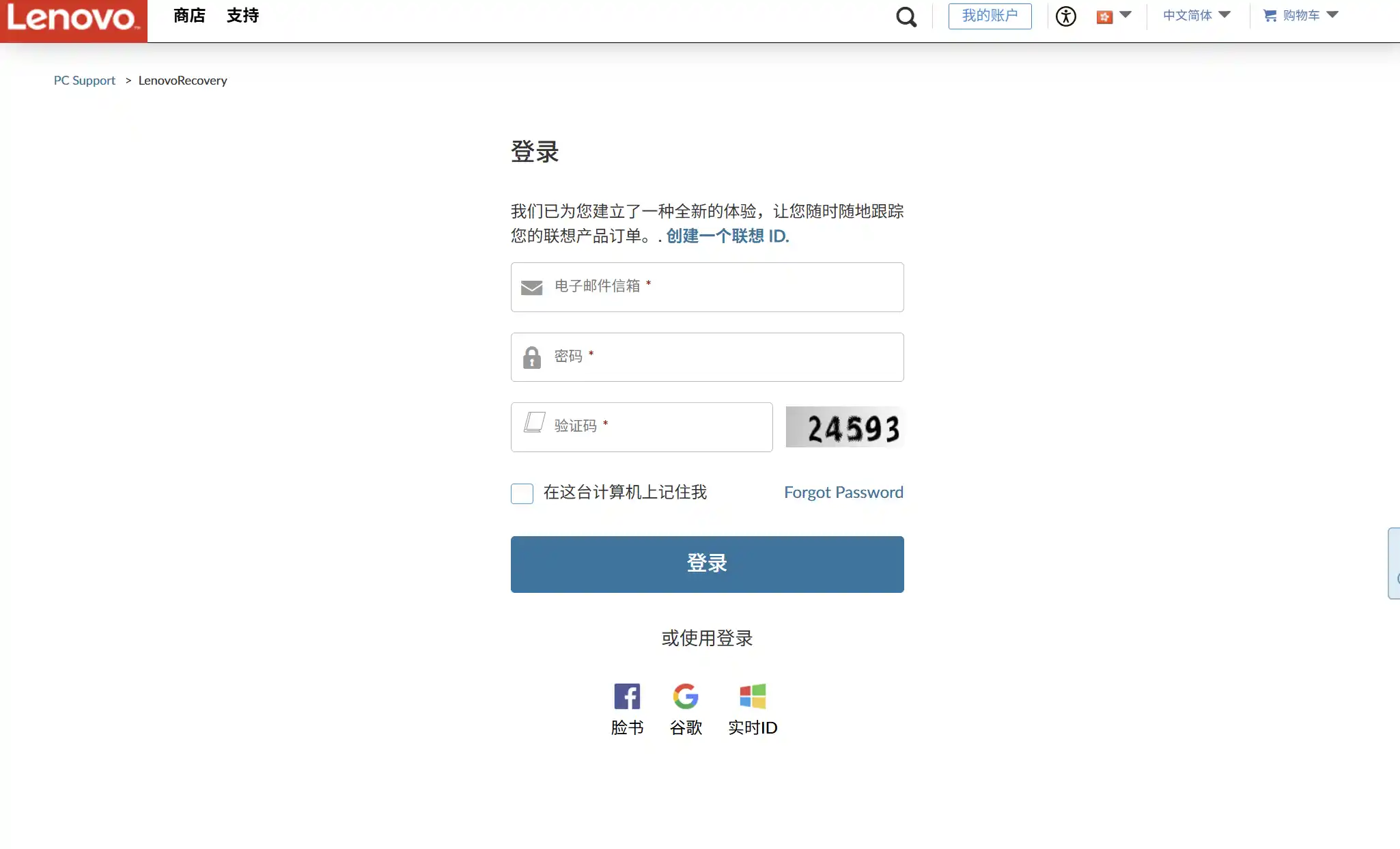1400x849 pixels.
Task: Sign in with Facebook icon
Action: pyautogui.click(x=627, y=696)
